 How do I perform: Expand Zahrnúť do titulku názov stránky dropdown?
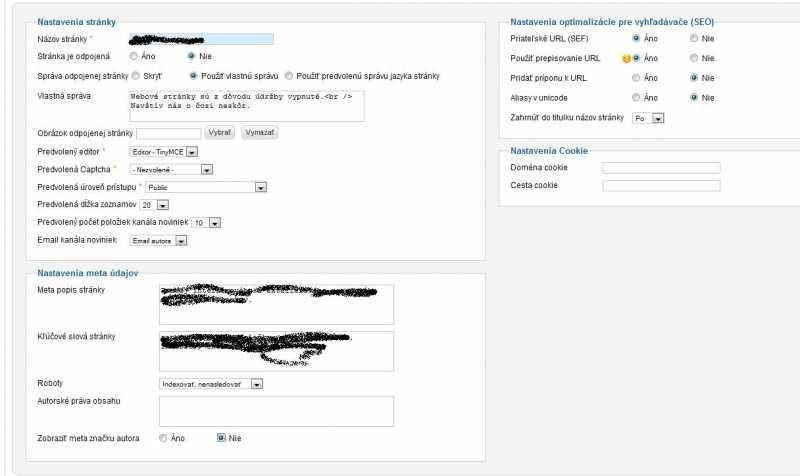pyautogui.click(x=649, y=118)
